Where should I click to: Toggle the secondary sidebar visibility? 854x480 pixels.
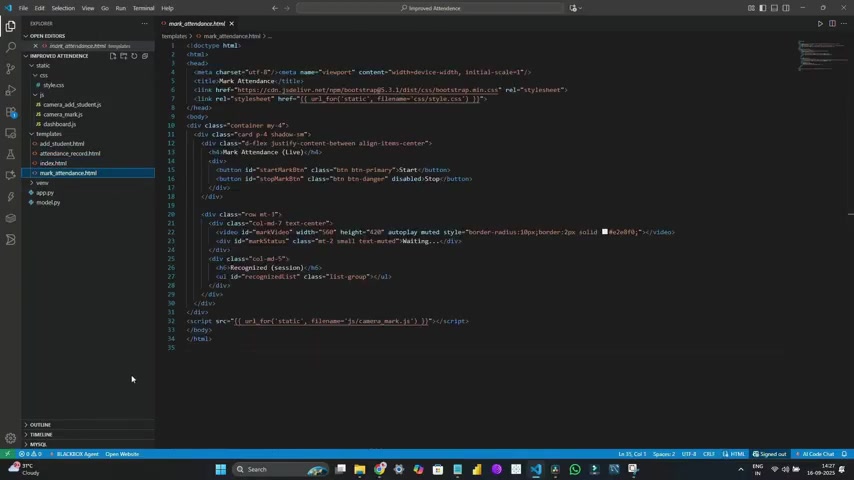[785, 8]
